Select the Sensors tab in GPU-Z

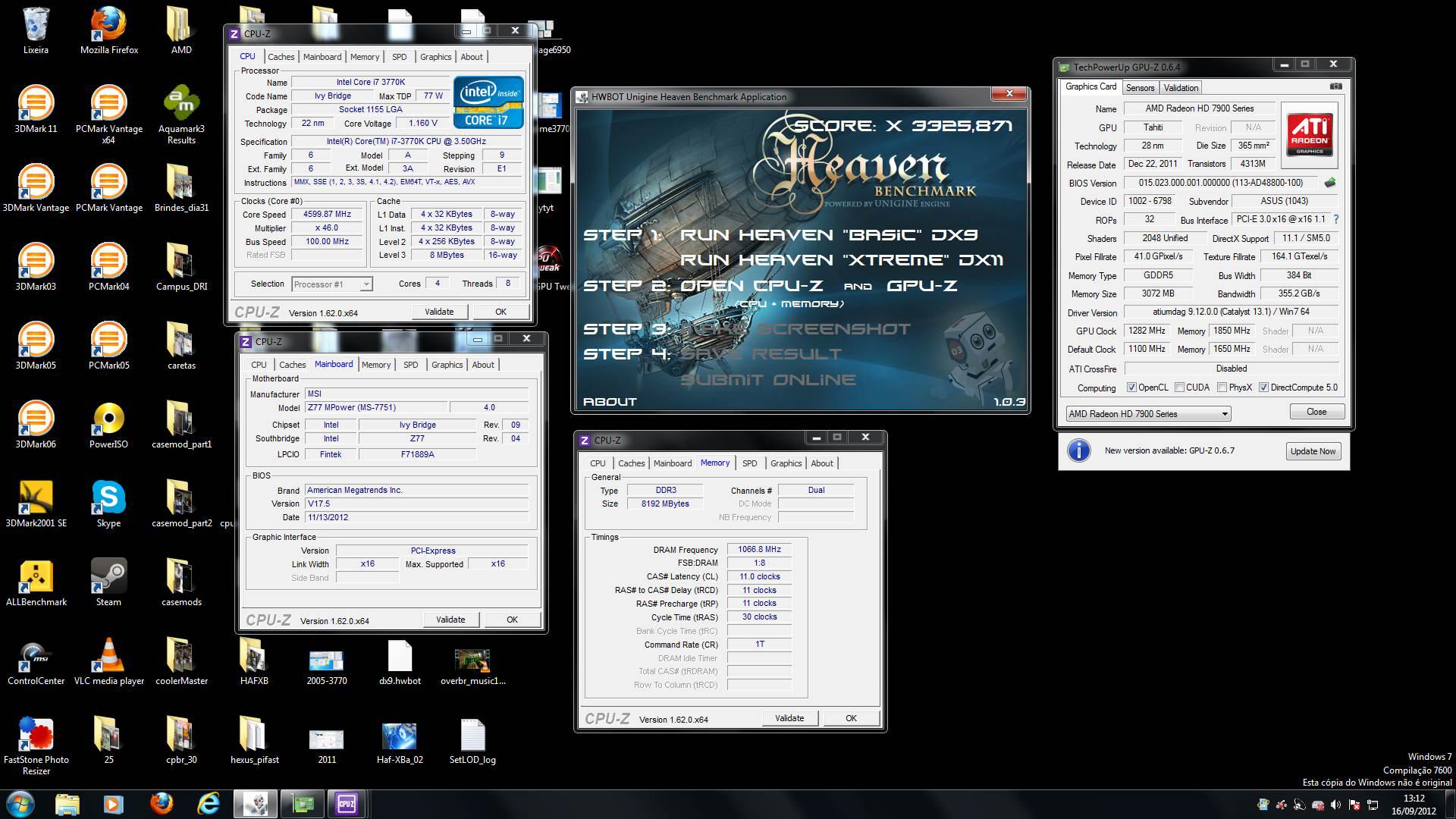tap(1140, 88)
